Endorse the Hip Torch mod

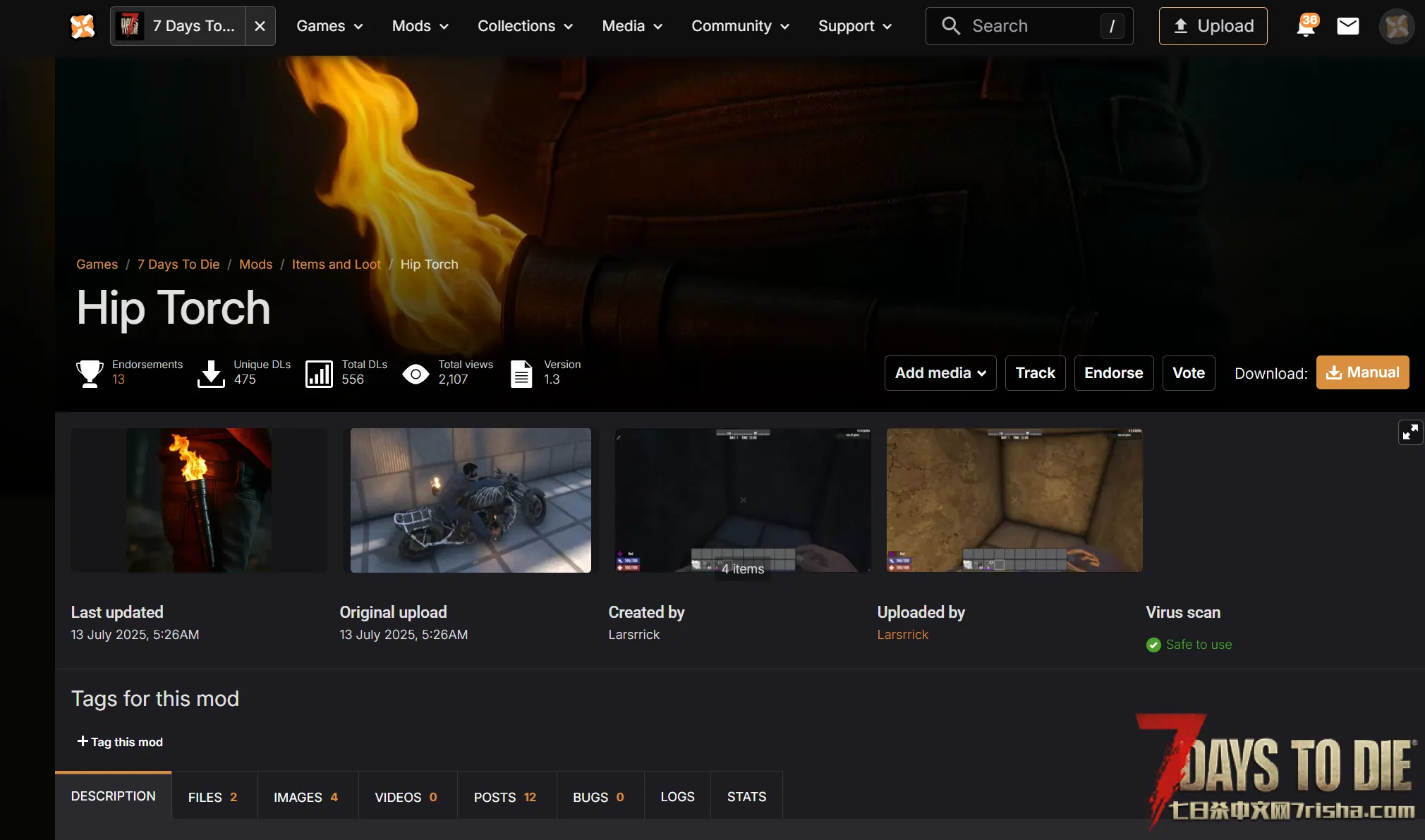(x=1113, y=373)
